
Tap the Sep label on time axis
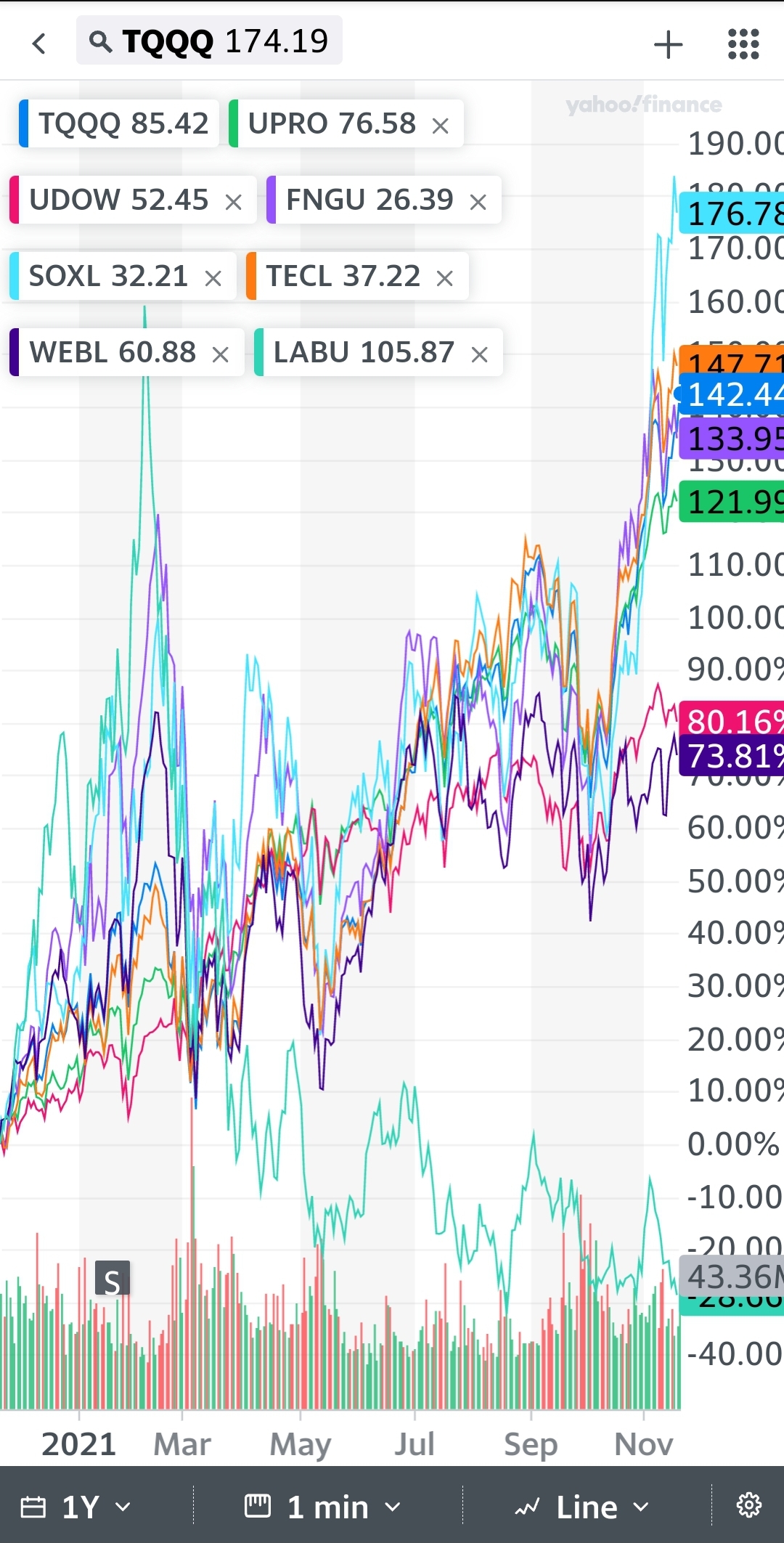click(531, 1444)
